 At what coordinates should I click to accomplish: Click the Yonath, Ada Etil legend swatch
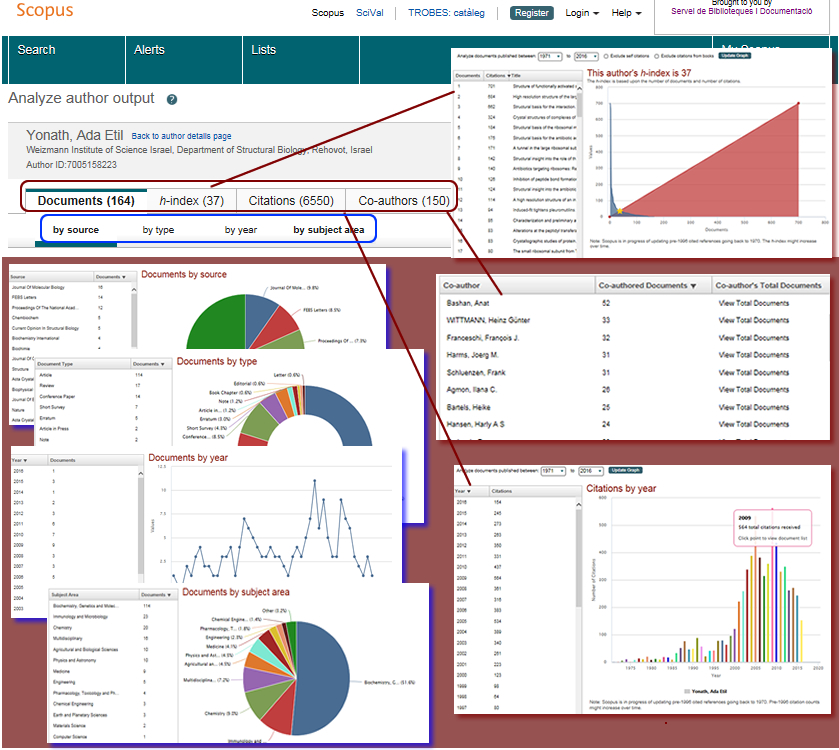click(688, 692)
